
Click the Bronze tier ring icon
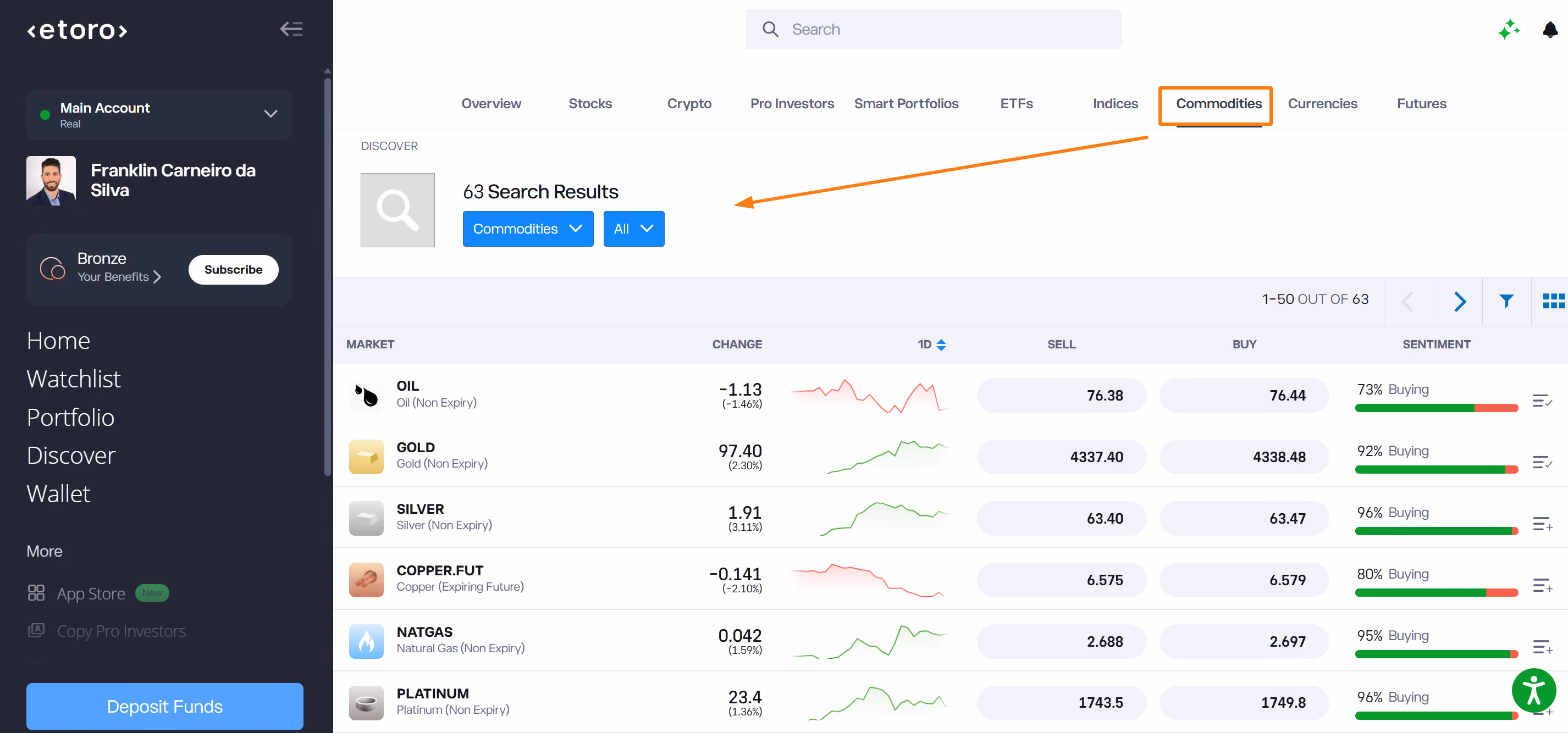pos(52,268)
